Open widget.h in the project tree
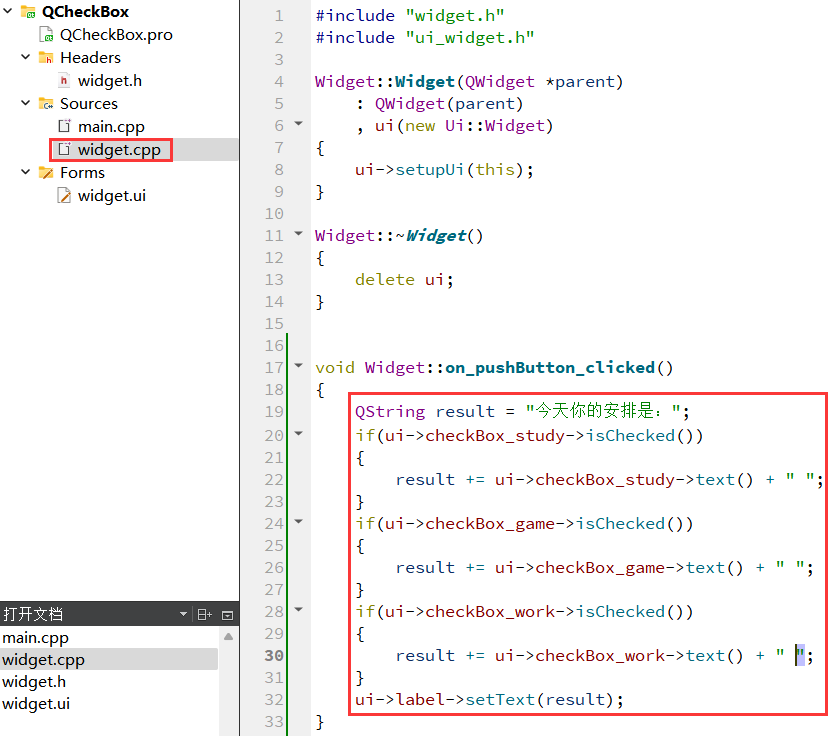The width and height of the screenshot is (839, 736). point(110,81)
